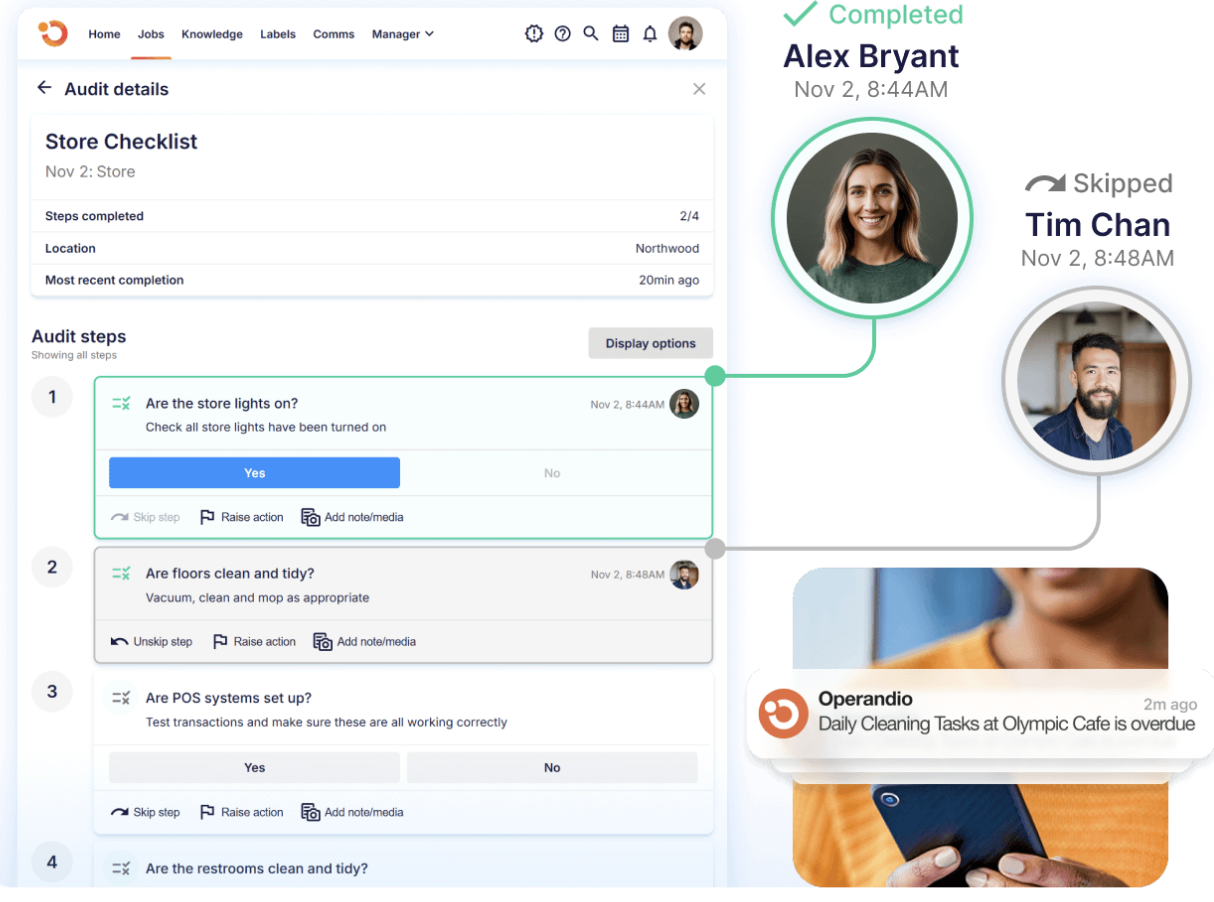This screenshot has width=1214, height=902.
Task: Select No for store lights on
Action: coord(552,473)
